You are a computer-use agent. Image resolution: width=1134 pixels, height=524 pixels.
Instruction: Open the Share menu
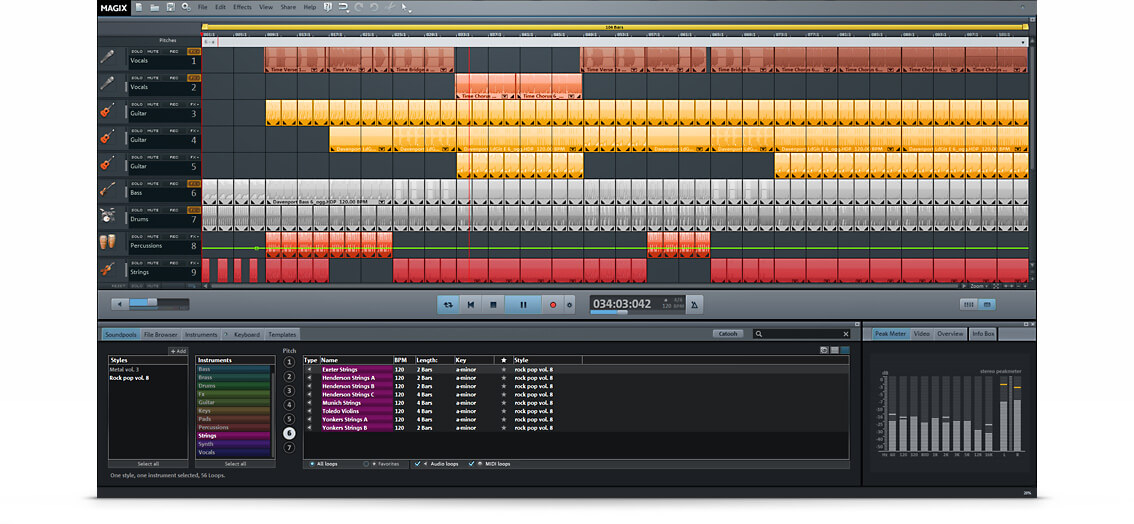288,7
